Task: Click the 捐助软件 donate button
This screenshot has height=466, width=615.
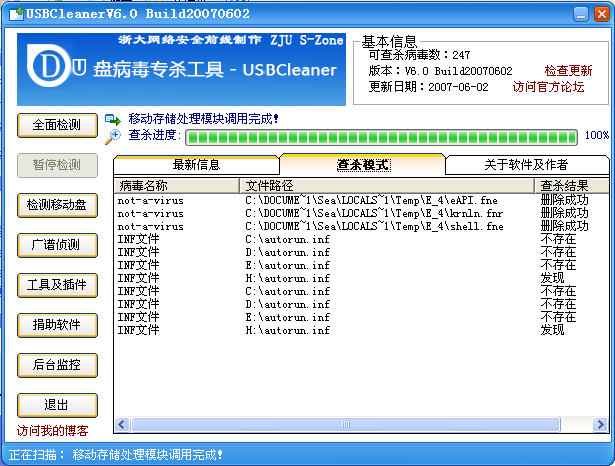Action: point(57,325)
